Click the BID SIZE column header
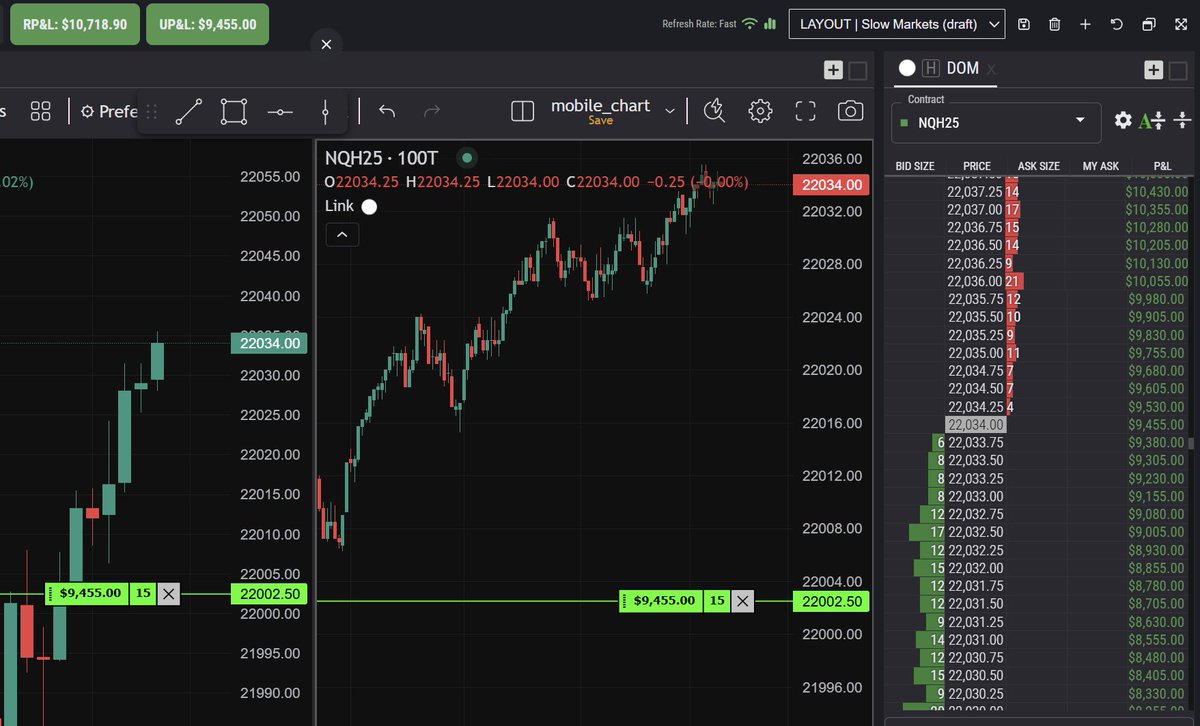 (x=915, y=166)
